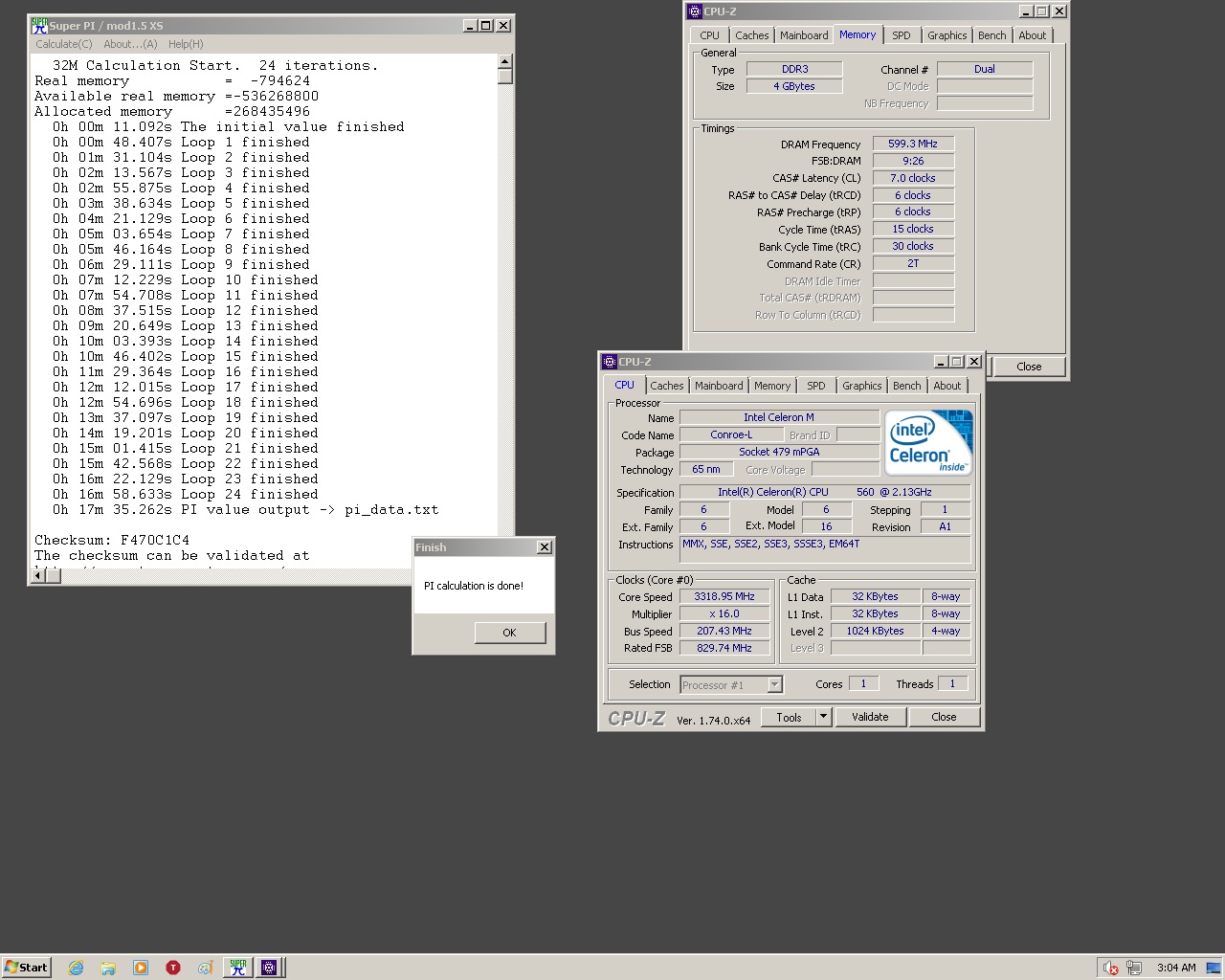Click the Bus Speed value 207.43 MHz

[724, 631]
